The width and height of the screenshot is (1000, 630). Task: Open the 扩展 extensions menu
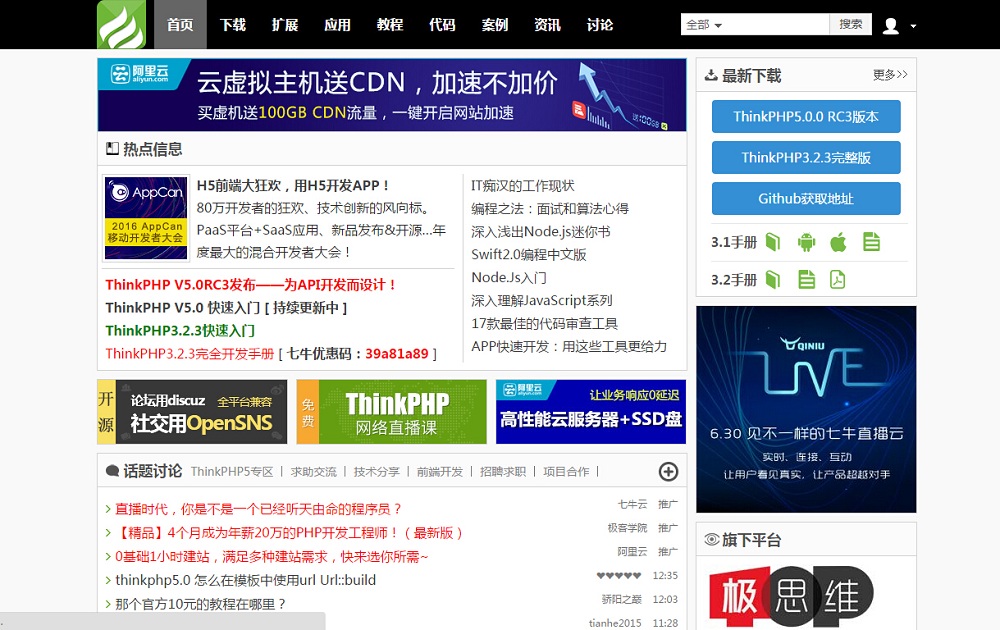[285, 24]
